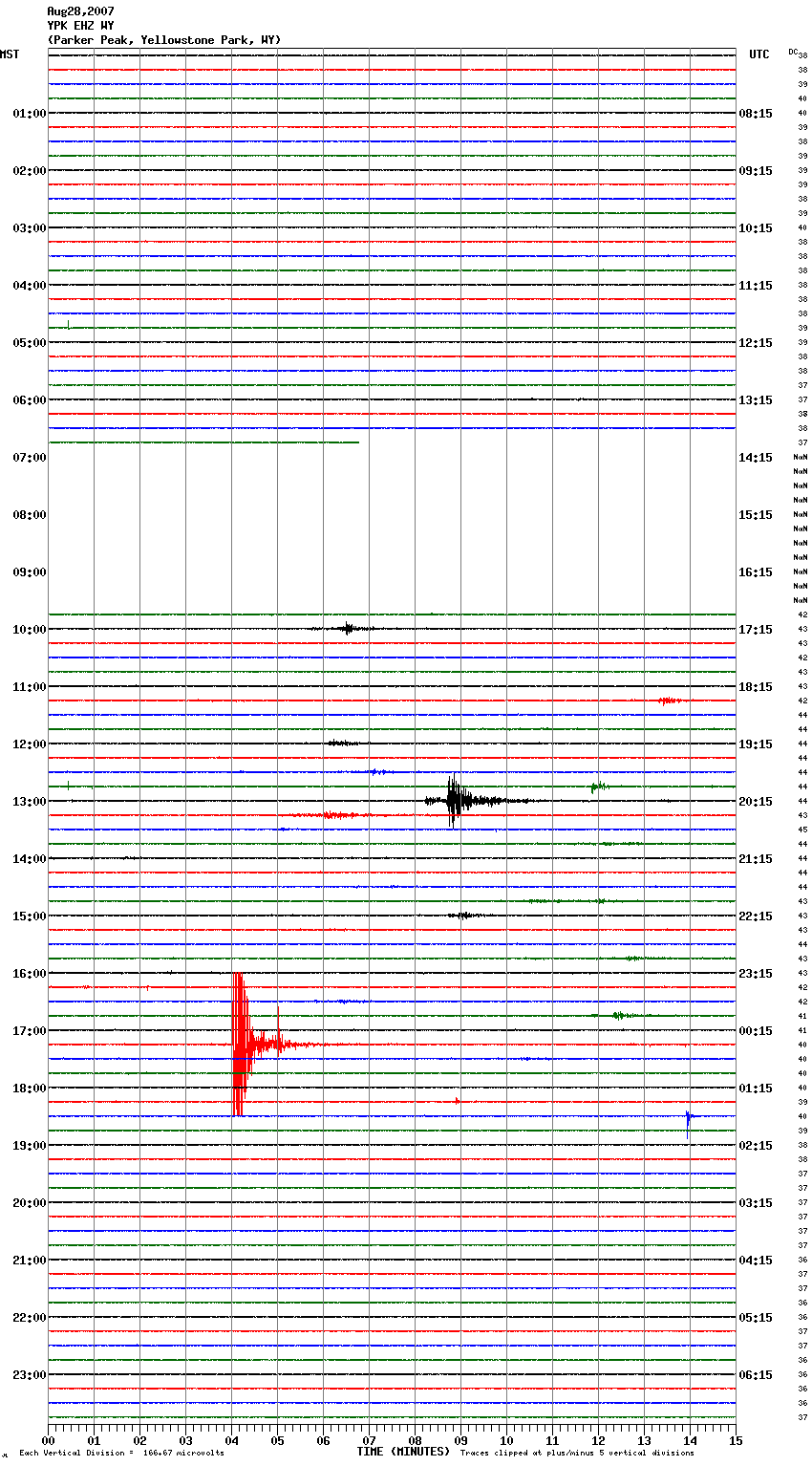
Task: Click minute 04 on the bottom axis
Action: tap(231, 1440)
